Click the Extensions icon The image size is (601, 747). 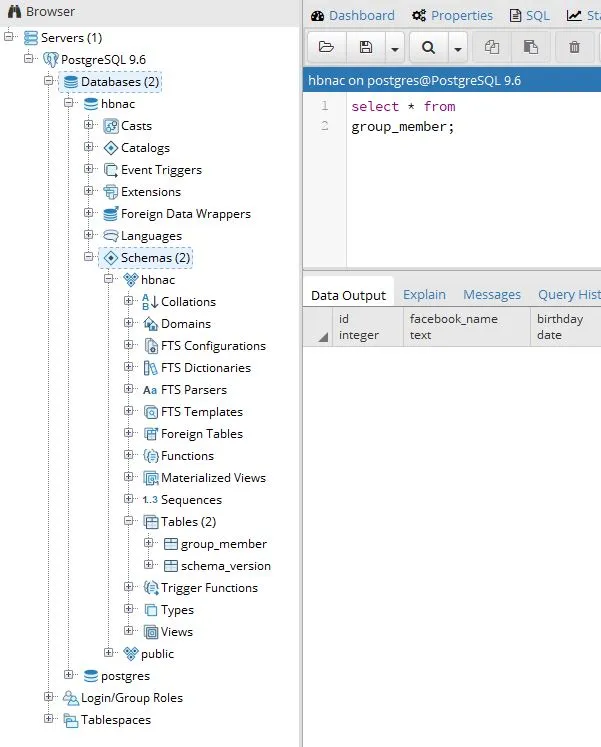(110, 192)
